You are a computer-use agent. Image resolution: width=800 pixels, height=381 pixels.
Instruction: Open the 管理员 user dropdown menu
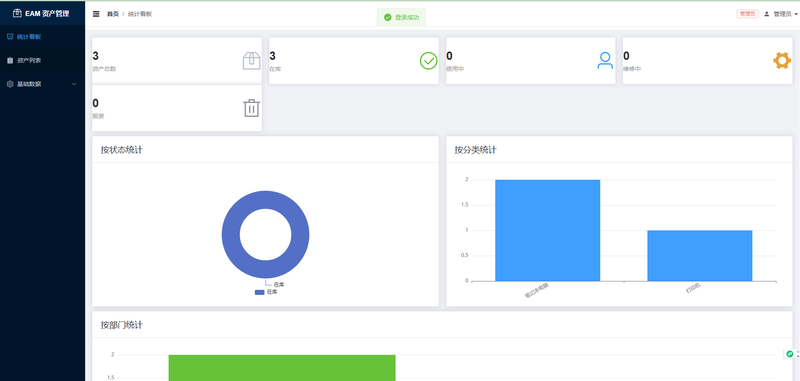click(x=781, y=14)
